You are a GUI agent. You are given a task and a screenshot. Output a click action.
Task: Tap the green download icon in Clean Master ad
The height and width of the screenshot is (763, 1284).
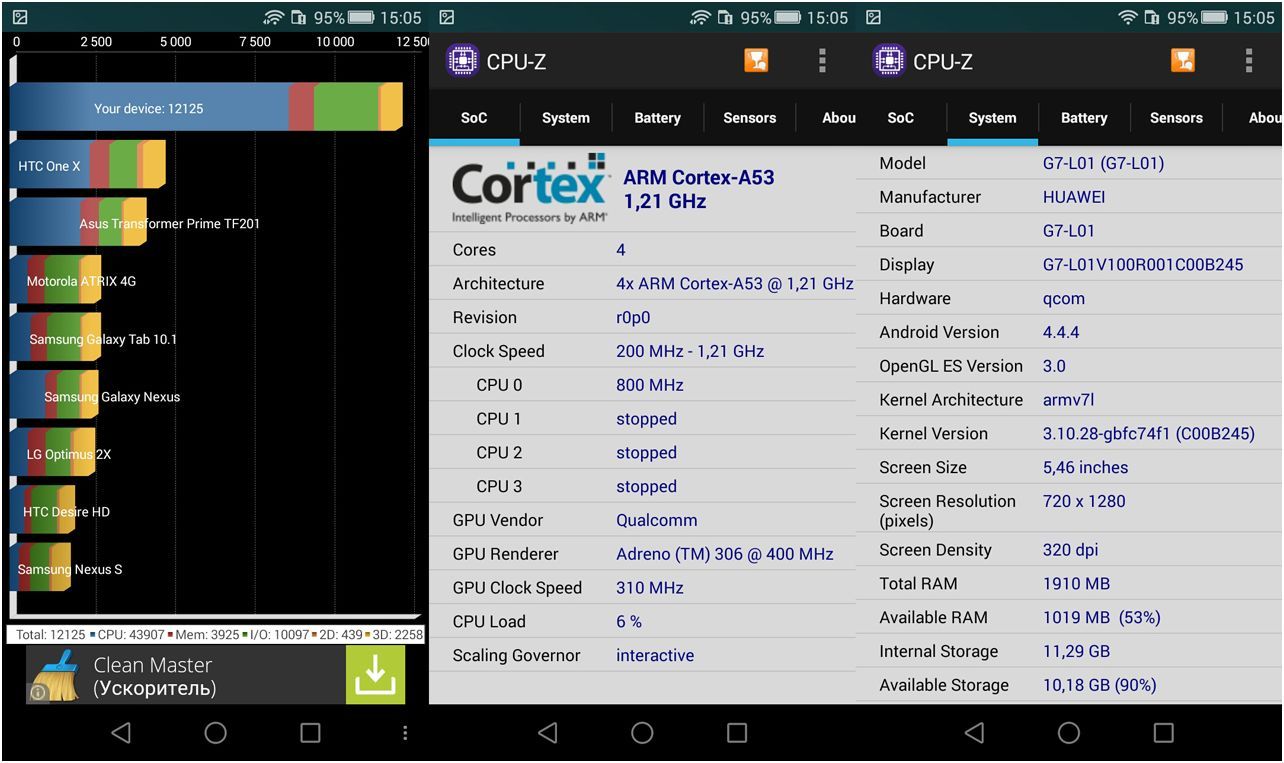pyautogui.click(x=375, y=675)
